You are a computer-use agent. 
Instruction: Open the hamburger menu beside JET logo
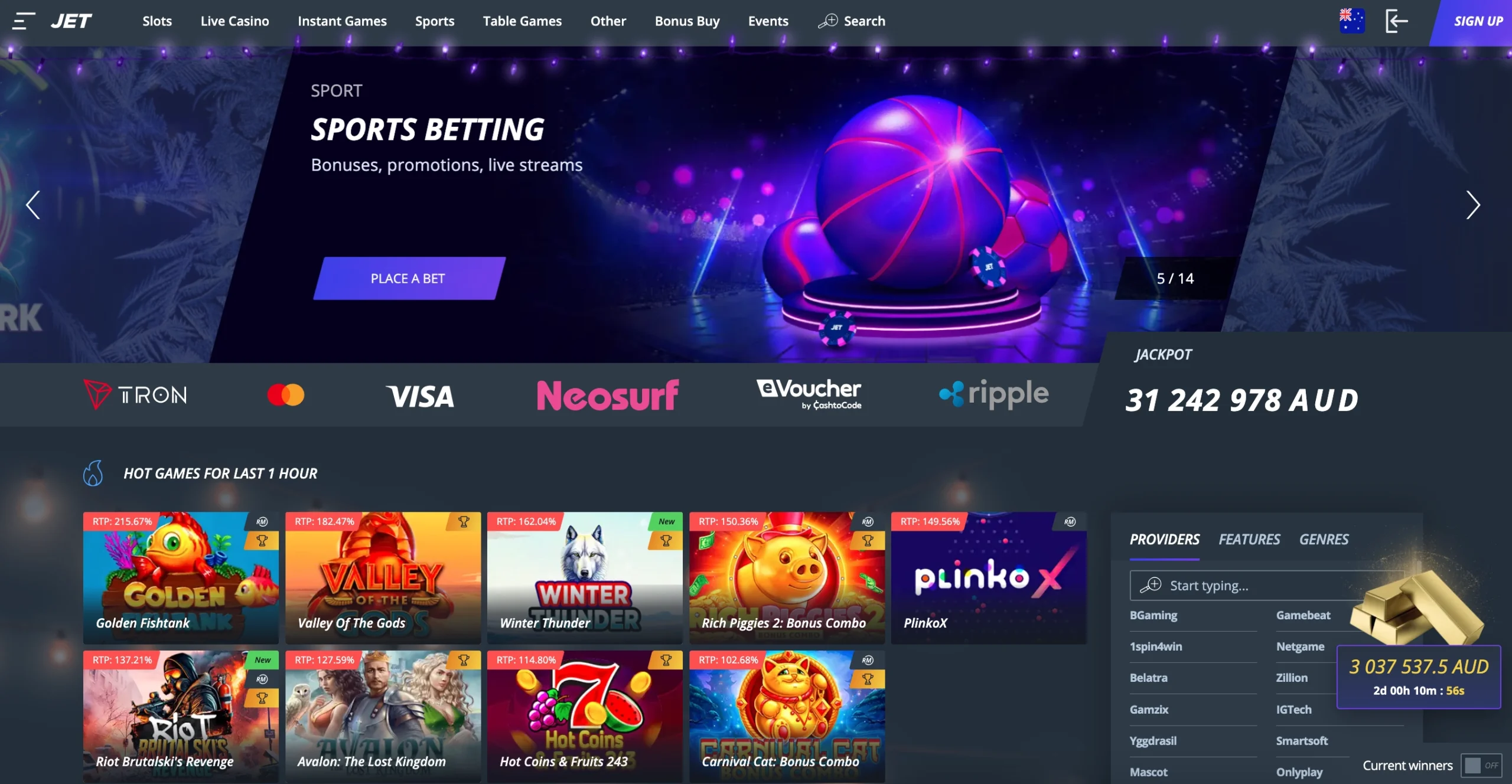(24, 21)
